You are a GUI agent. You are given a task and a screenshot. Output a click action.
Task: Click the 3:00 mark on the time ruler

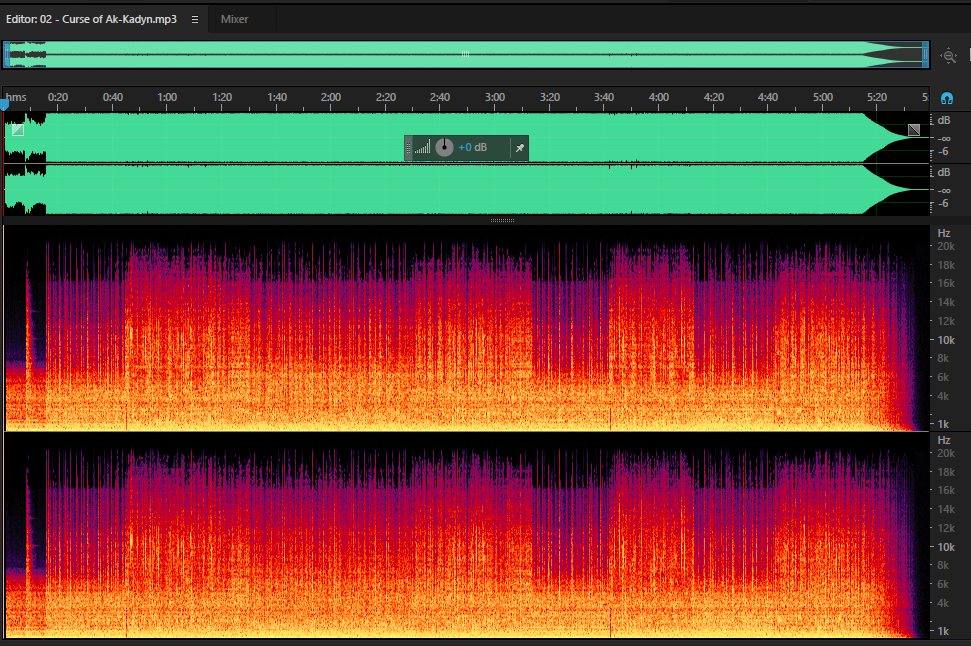(x=495, y=97)
